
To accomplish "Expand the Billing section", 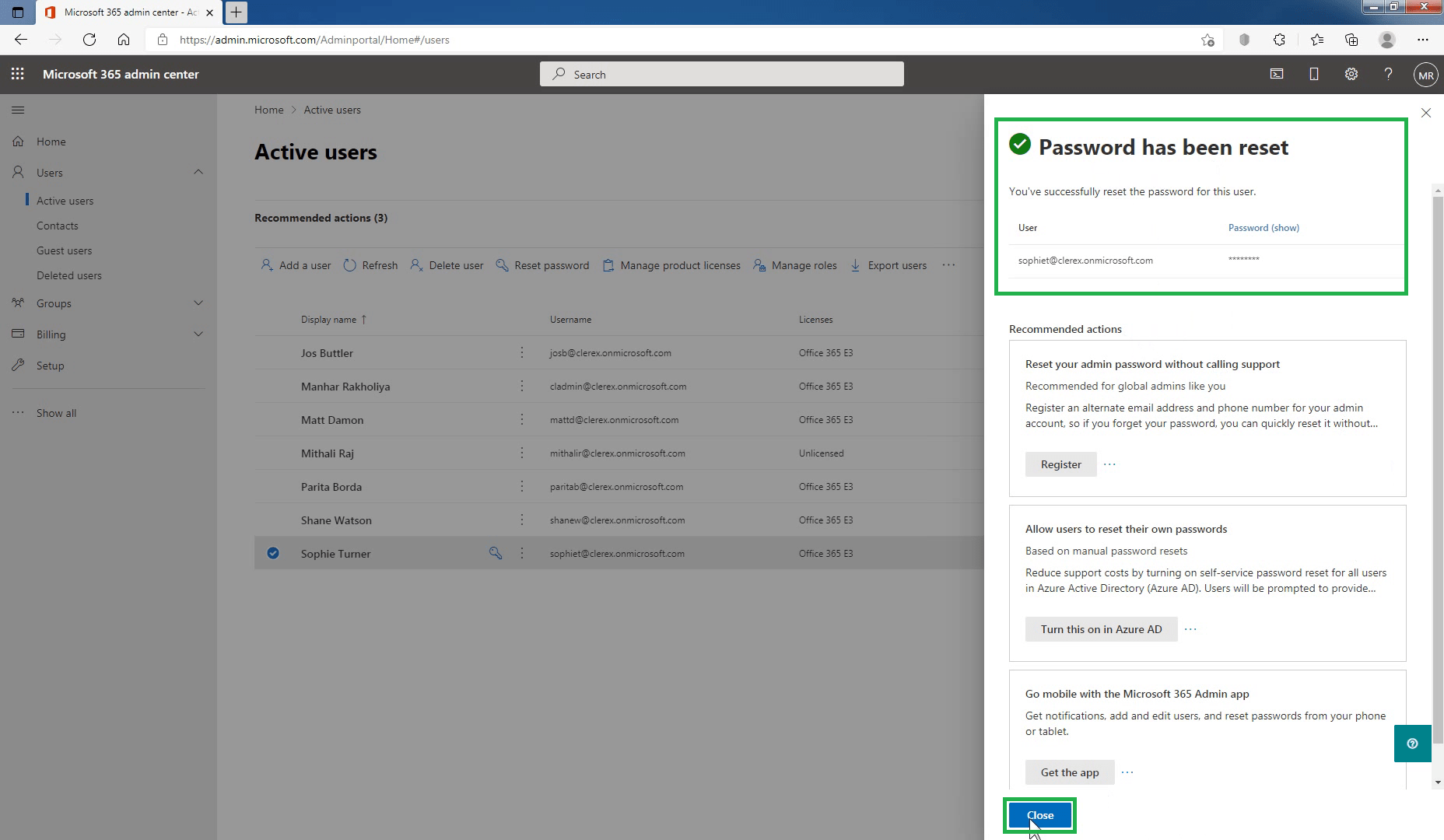I will tap(198, 334).
